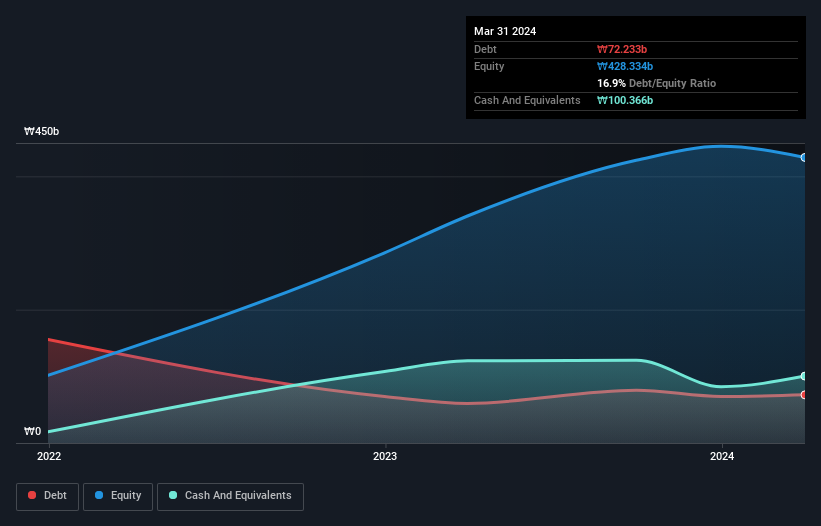Click the 16.9% Debt/Equity Ratio text
The image size is (821, 526).
[x=657, y=83]
